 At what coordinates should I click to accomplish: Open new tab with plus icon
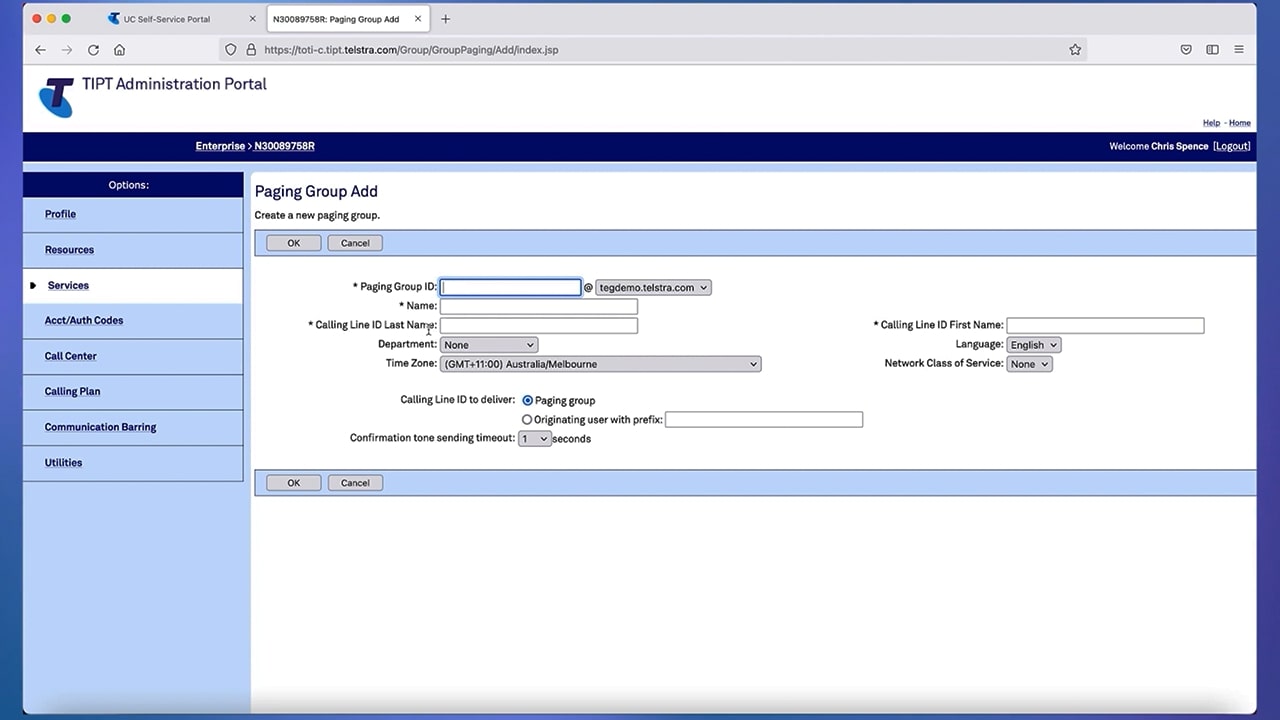[445, 19]
